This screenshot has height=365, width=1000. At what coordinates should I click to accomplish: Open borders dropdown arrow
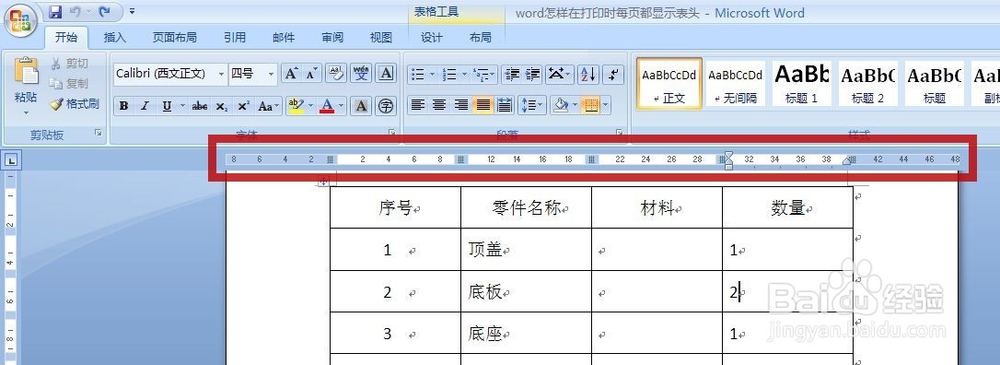(606, 105)
